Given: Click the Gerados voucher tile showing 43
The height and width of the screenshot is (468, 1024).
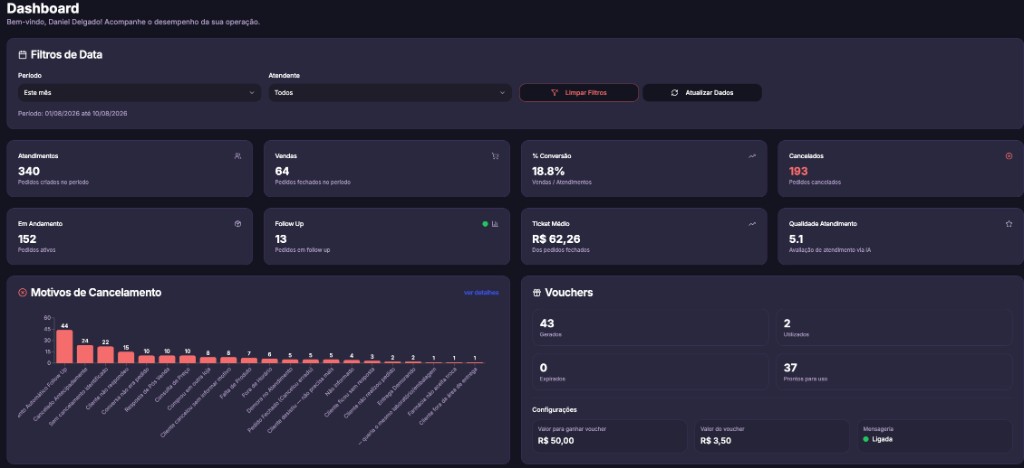Looking at the screenshot, I should (650, 327).
